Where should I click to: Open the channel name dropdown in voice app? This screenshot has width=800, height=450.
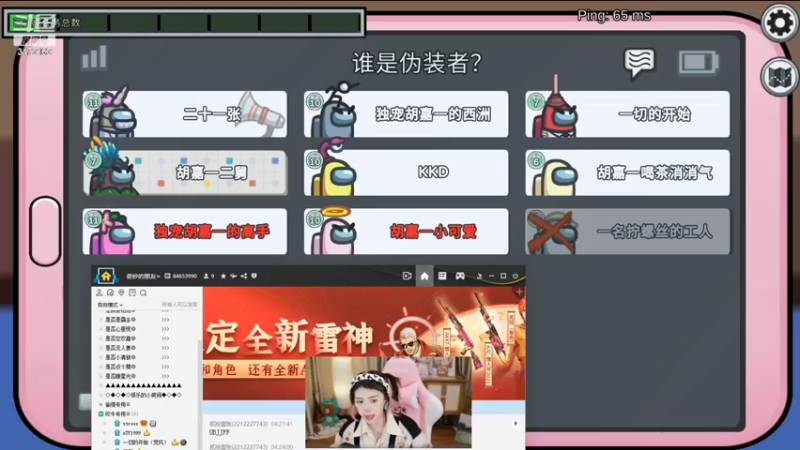coord(143,276)
